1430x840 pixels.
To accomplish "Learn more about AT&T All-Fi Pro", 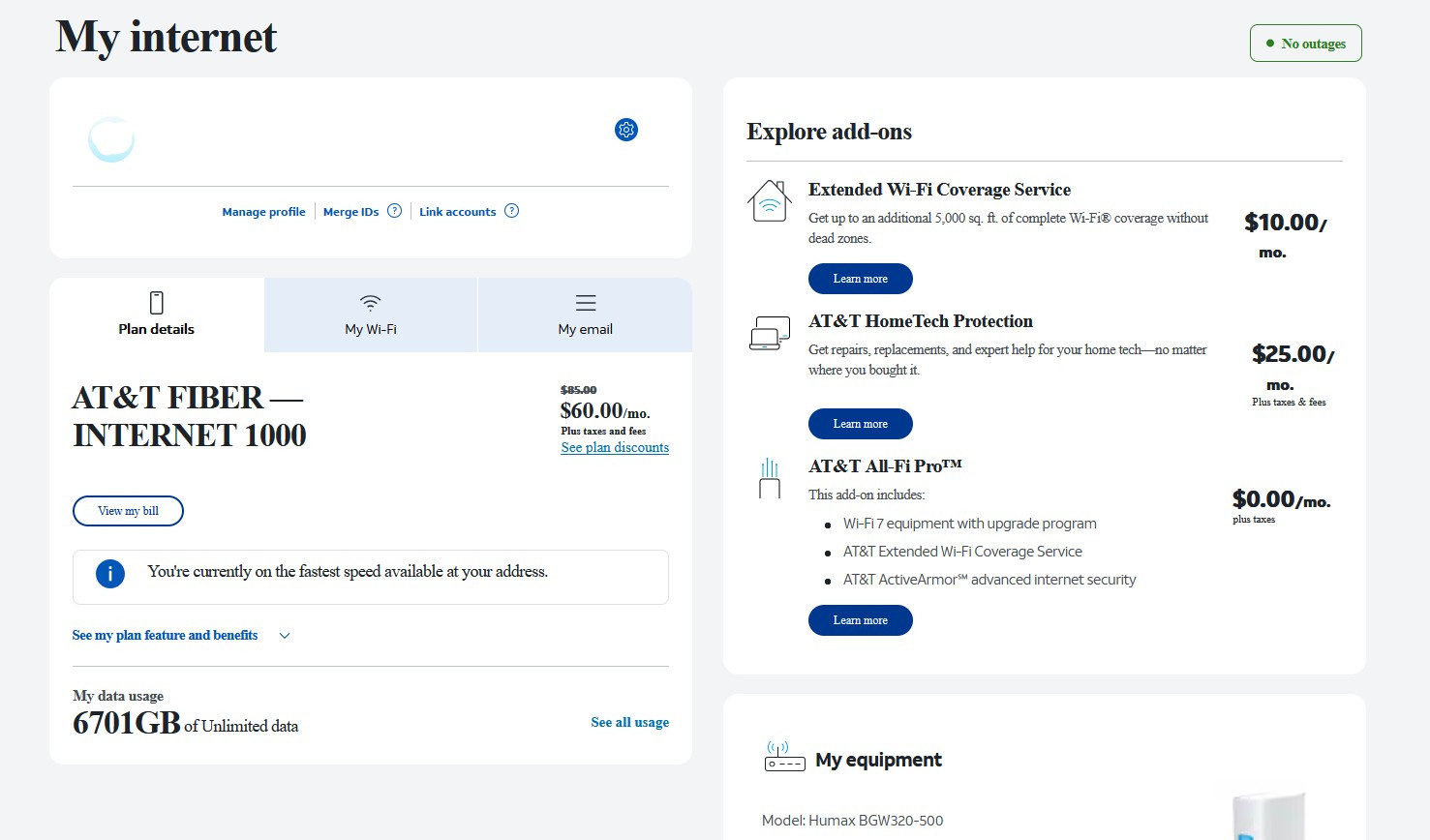I will click(x=861, y=620).
